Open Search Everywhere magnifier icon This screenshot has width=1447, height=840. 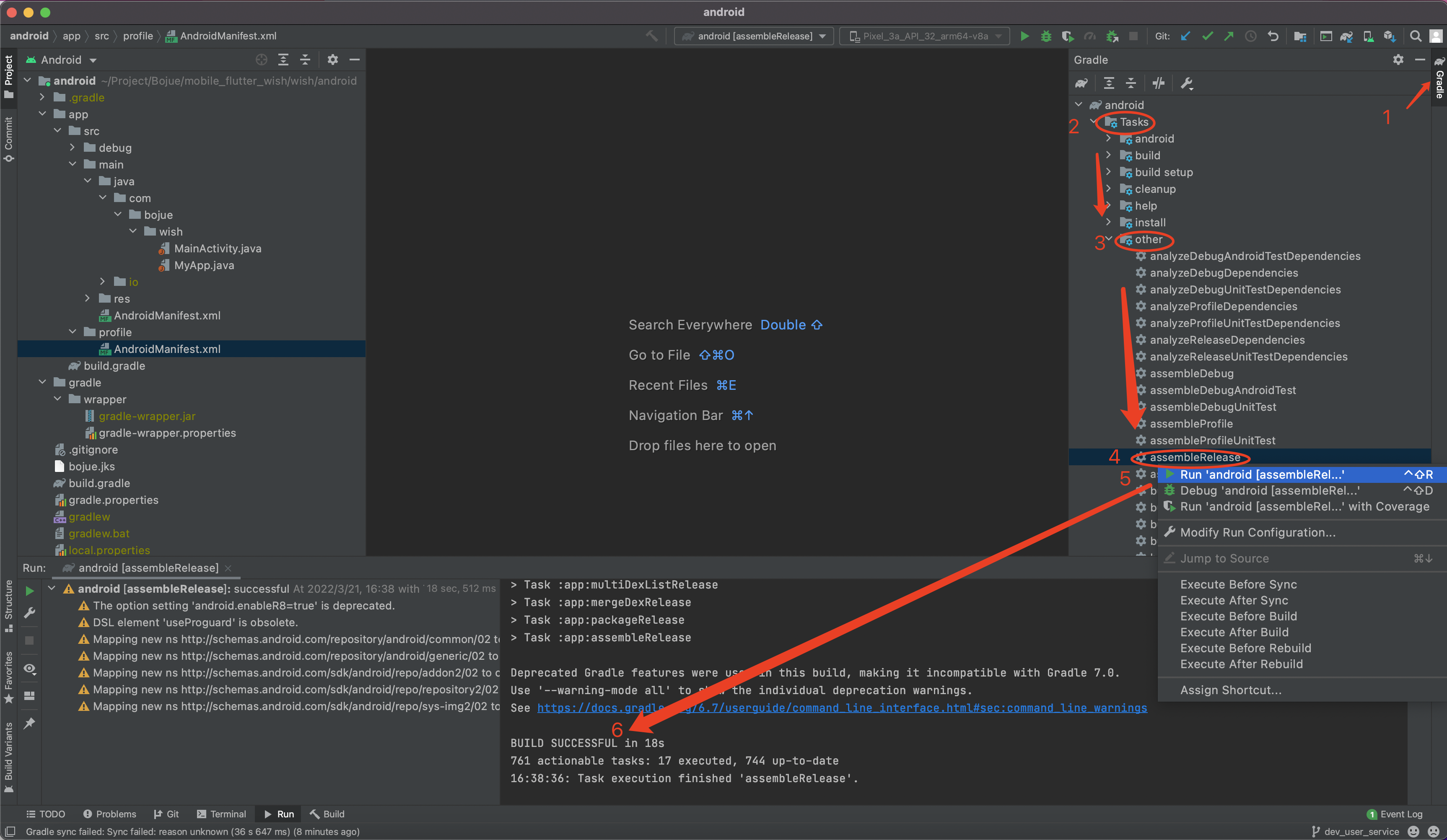pyautogui.click(x=1416, y=36)
